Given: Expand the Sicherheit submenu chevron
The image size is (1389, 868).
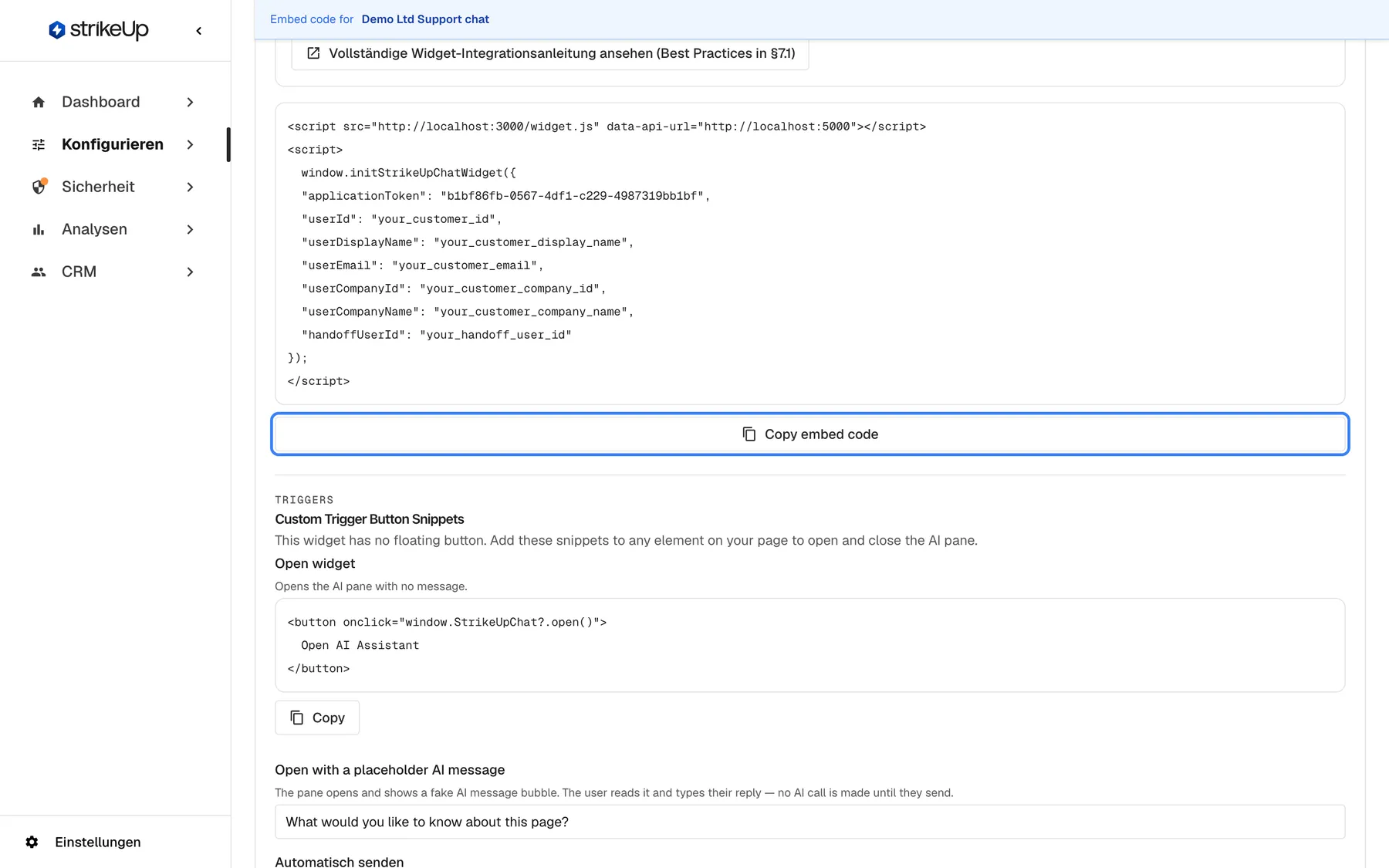Looking at the screenshot, I should (190, 187).
